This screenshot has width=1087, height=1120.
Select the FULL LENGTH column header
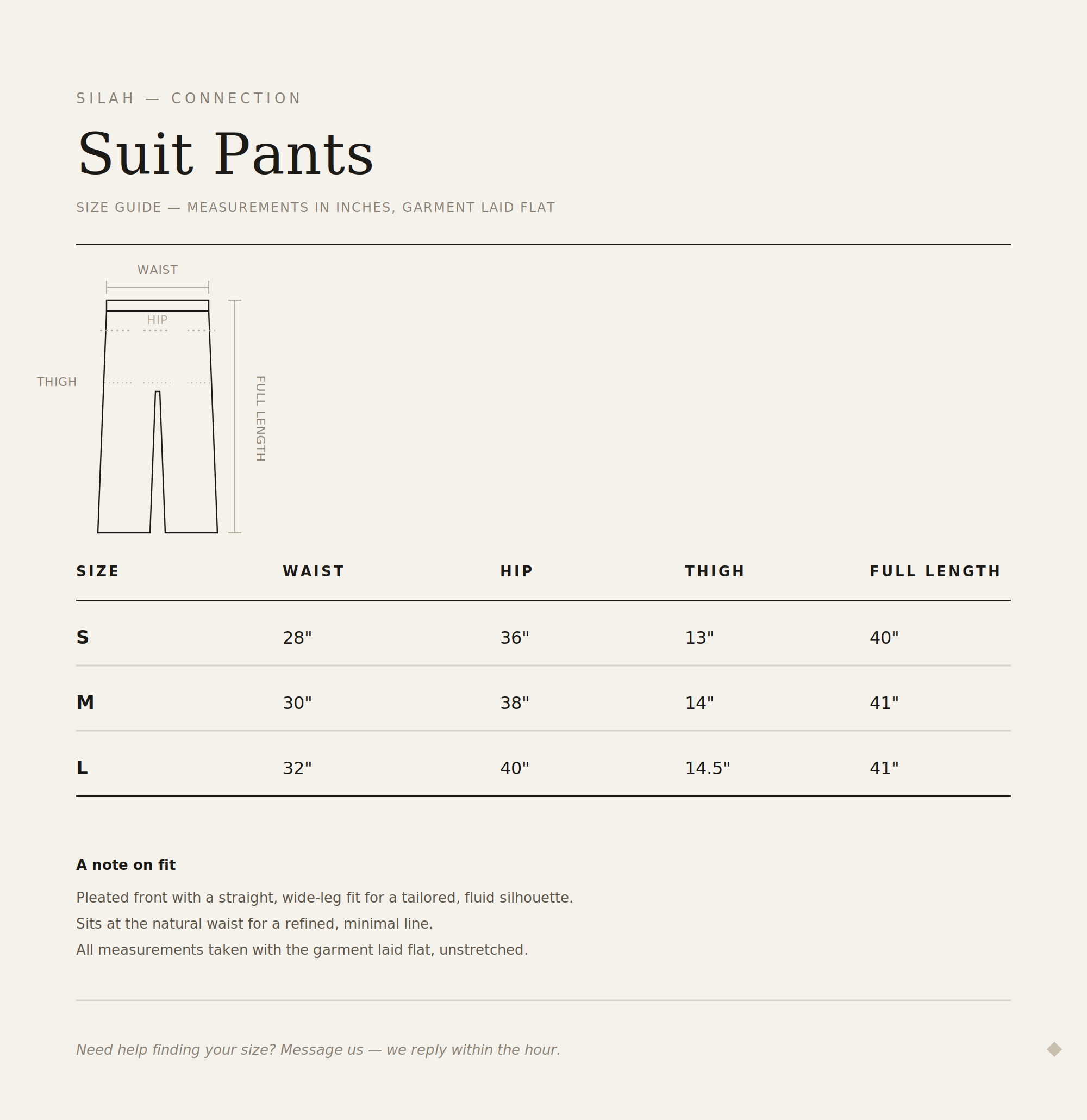point(935,571)
